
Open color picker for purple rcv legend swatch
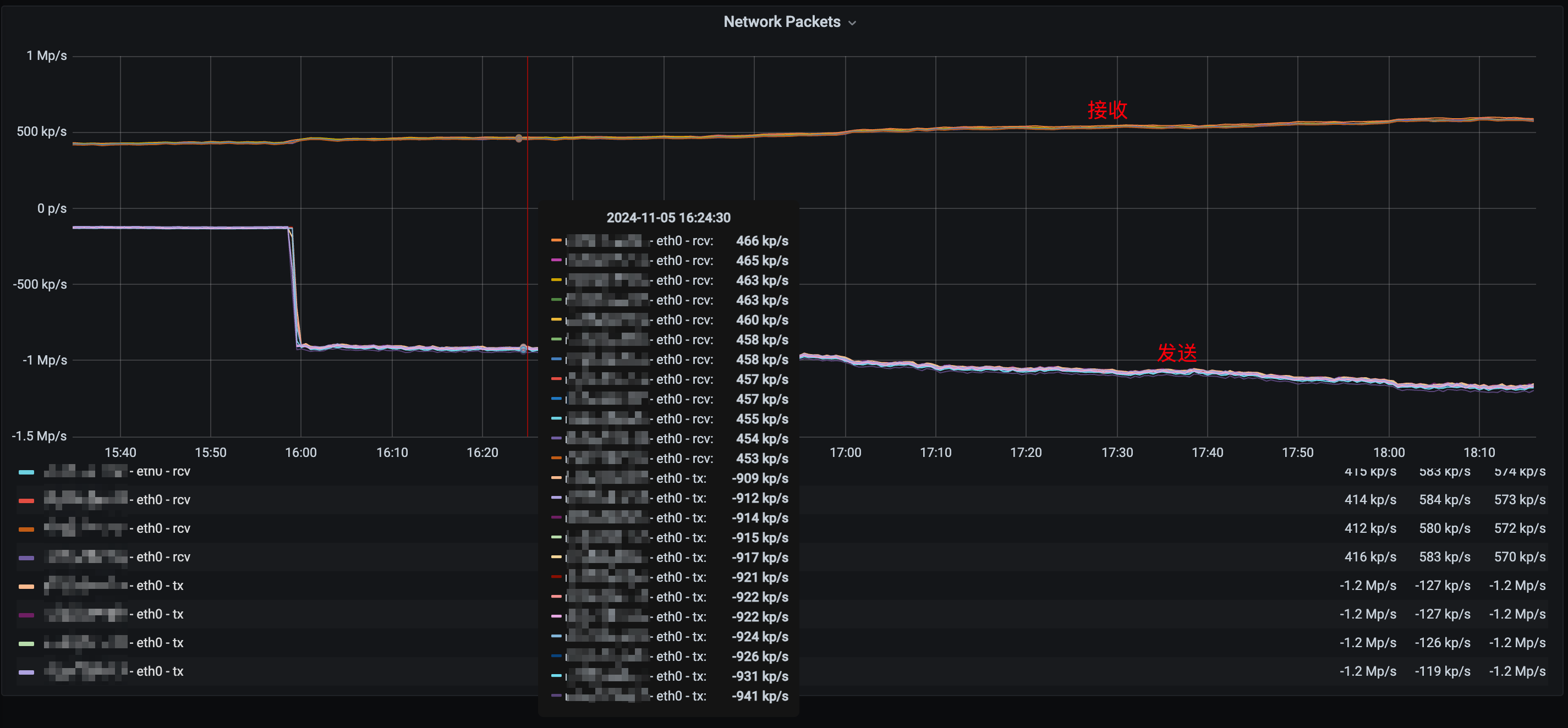(x=26, y=558)
